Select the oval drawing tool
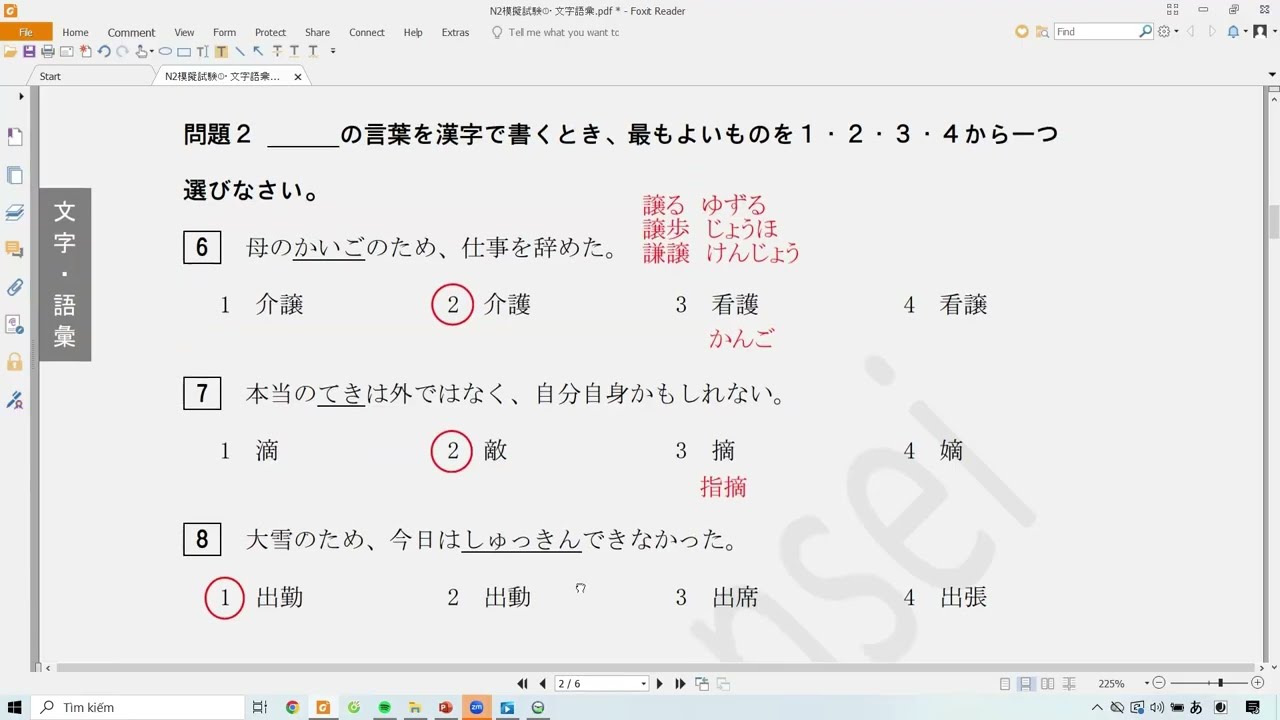This screenshot has height=720, width=1280. pos(165,51)
